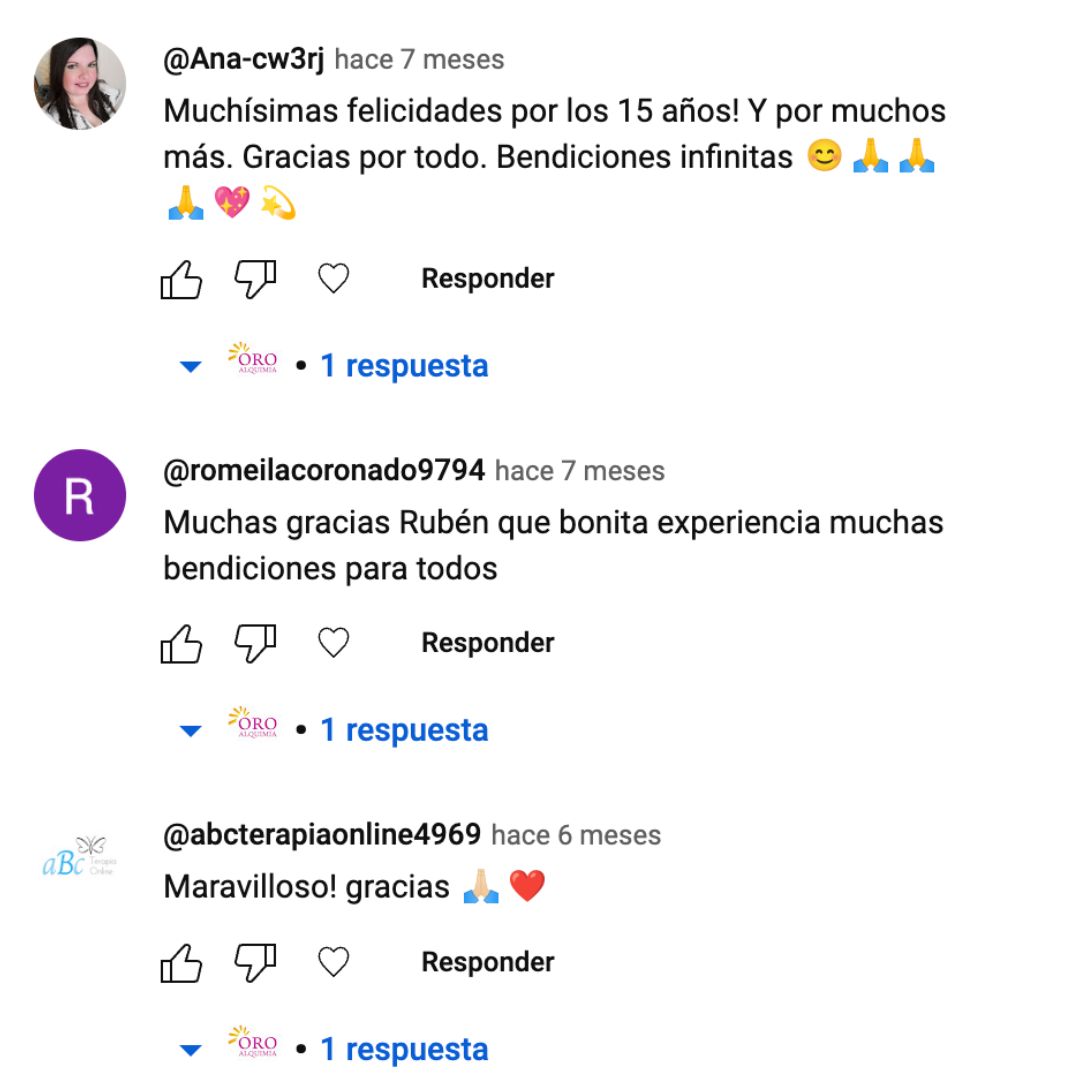Like the comment by @abcterapiaonline4969
This screenshot has height=1080, width=1080.
coord(181,963)
